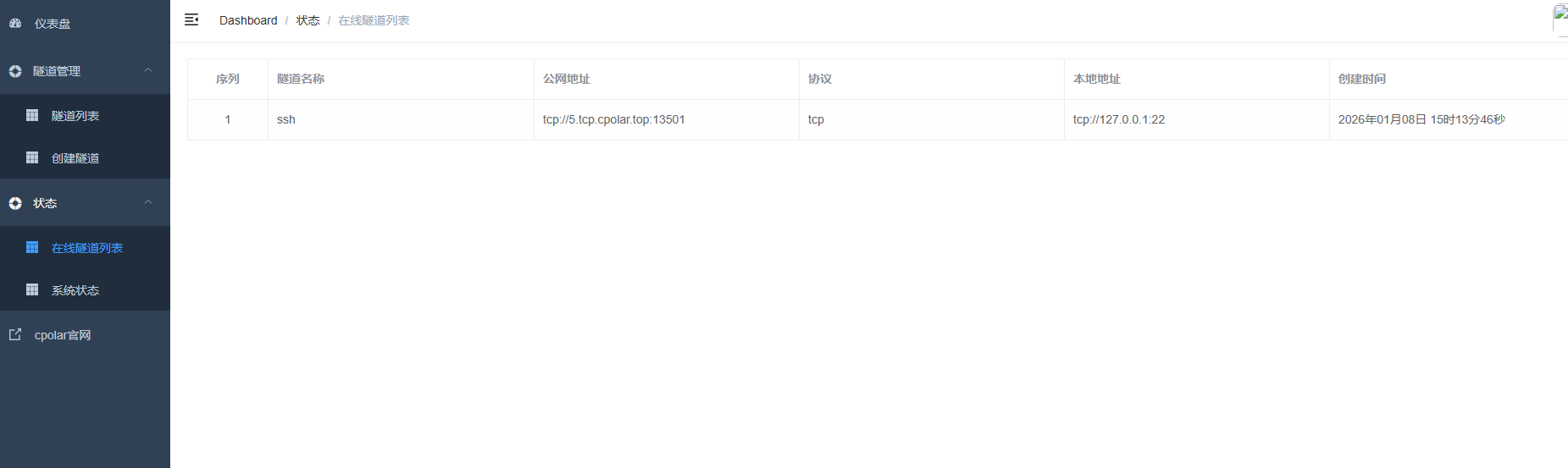Click the grid icon beside 在线隧道列表
The width and height of the screenshot is (1568, 468).
point(32,247)
